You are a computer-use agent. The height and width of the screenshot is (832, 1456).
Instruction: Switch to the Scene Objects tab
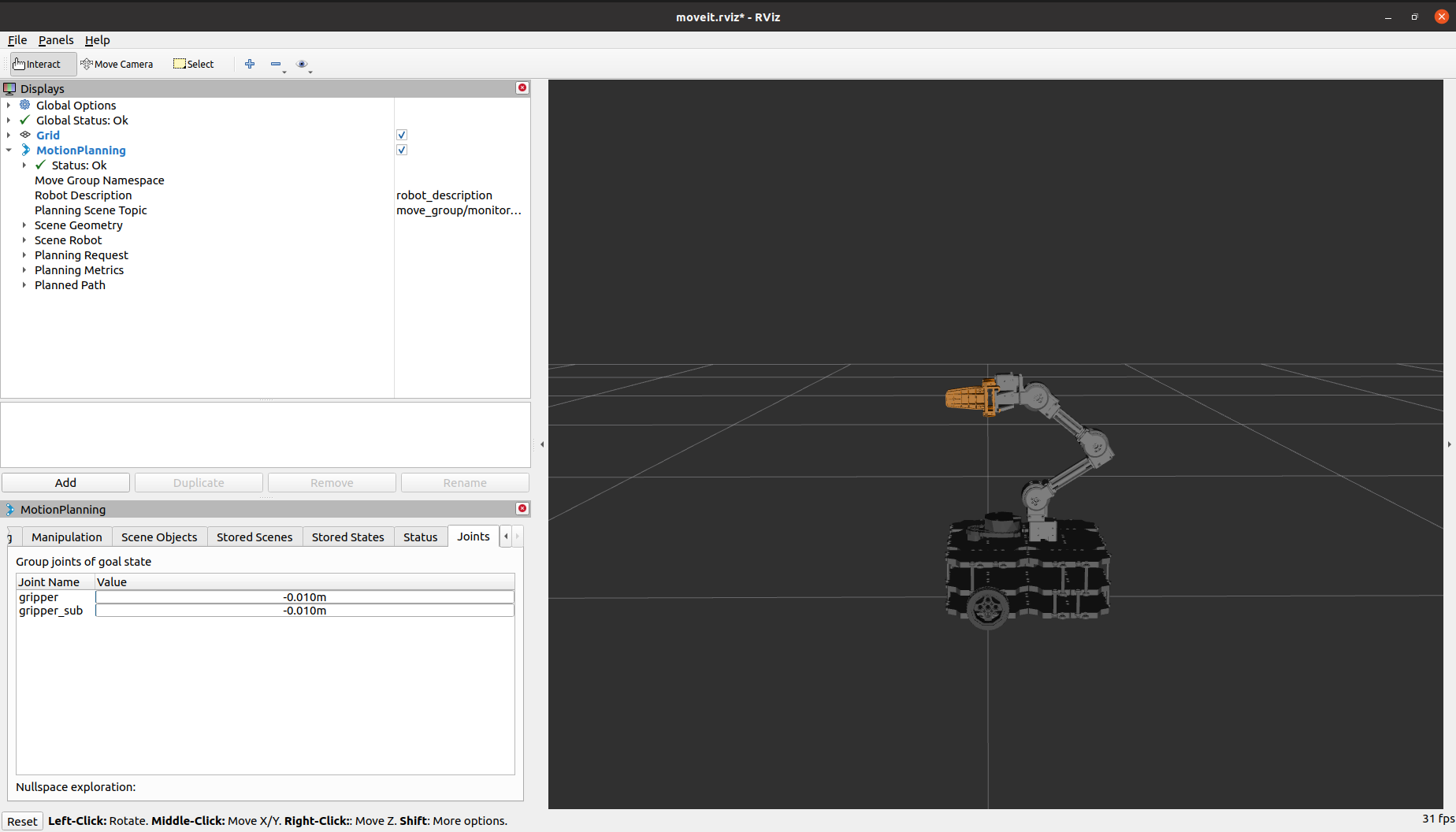159,537
